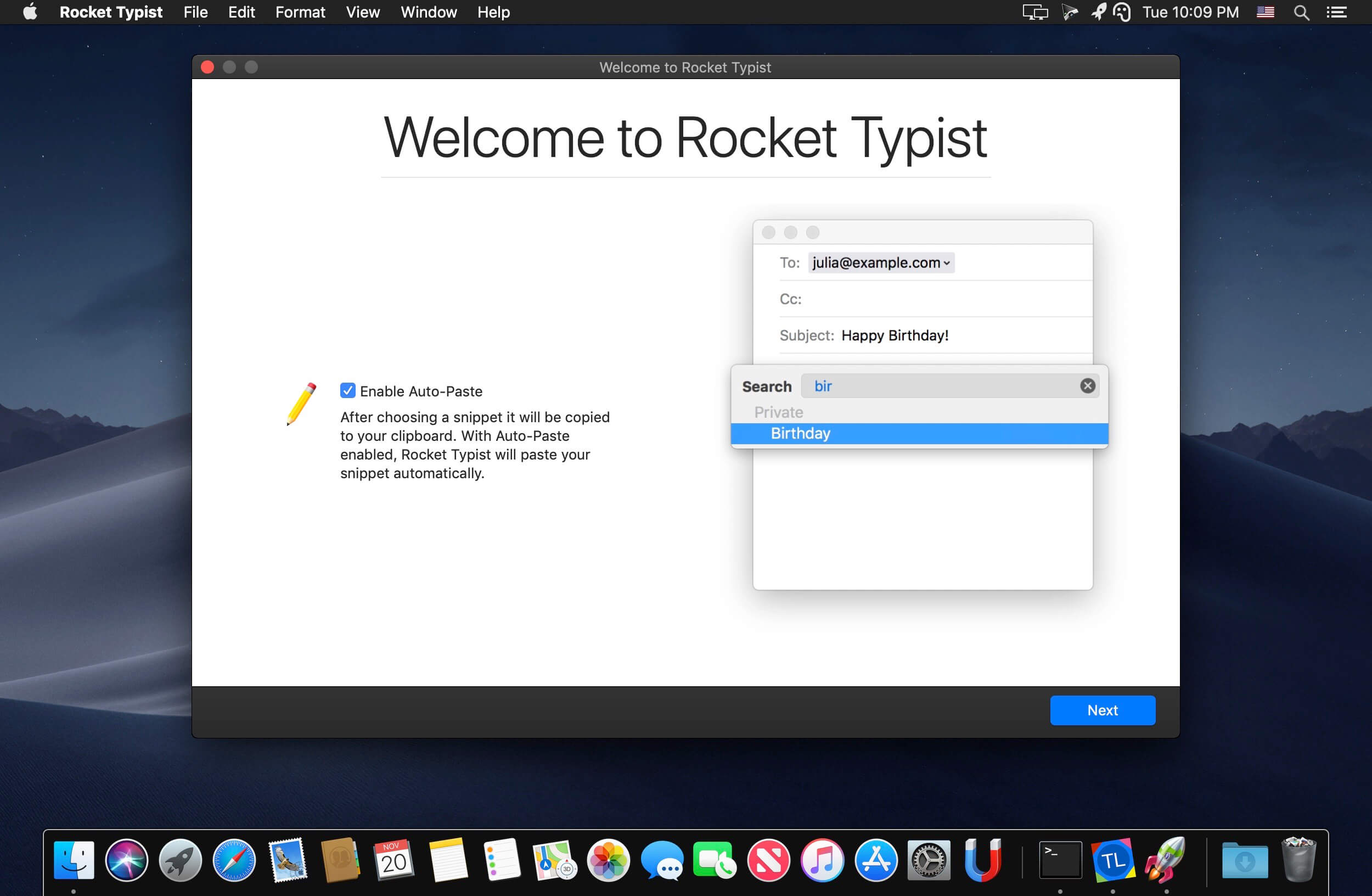Open System Preferences in the dock
The image size is (1372, 896).
[929, 860]
